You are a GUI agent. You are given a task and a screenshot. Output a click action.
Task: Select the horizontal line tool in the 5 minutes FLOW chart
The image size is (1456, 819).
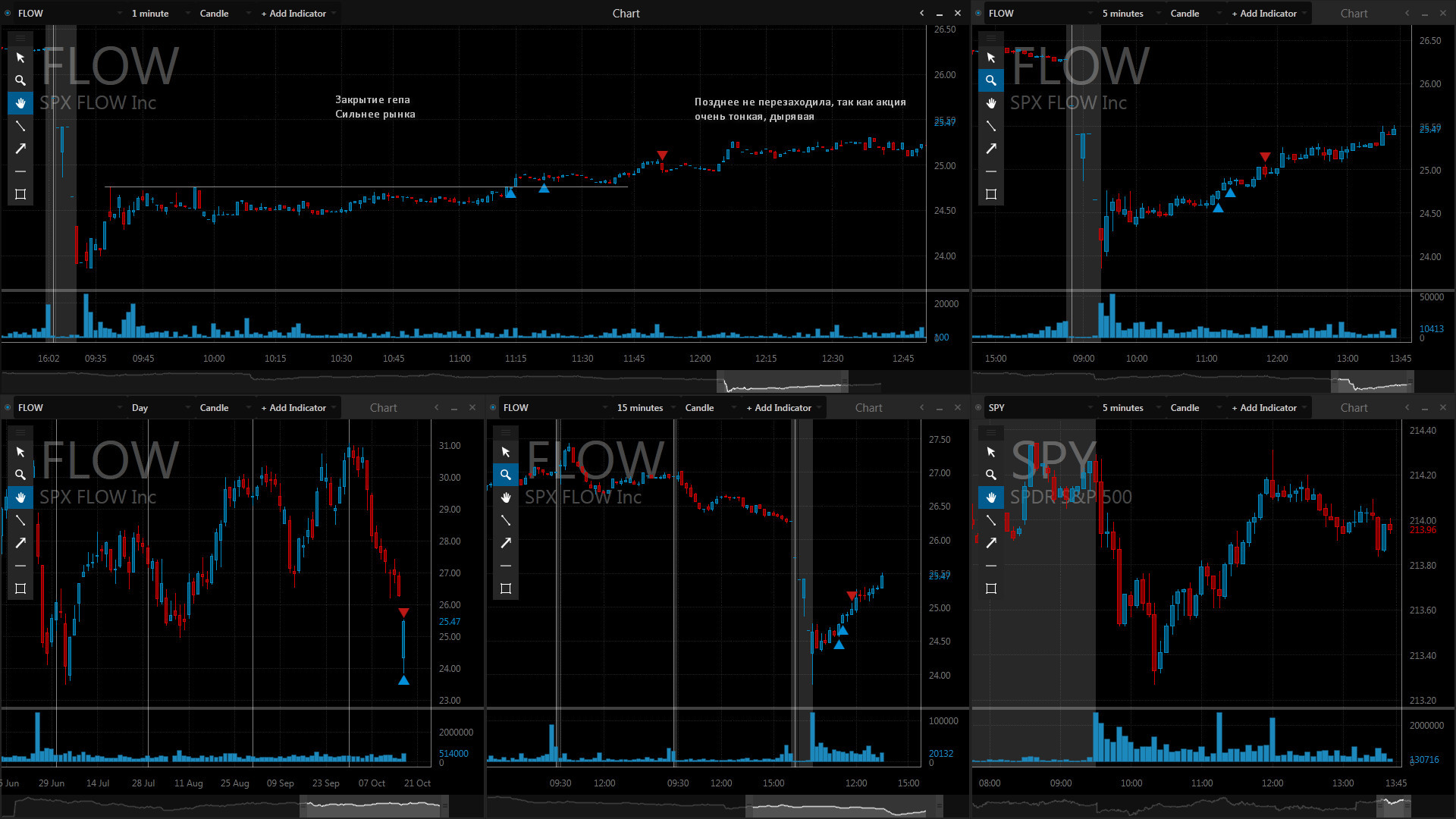pos(991,171)
